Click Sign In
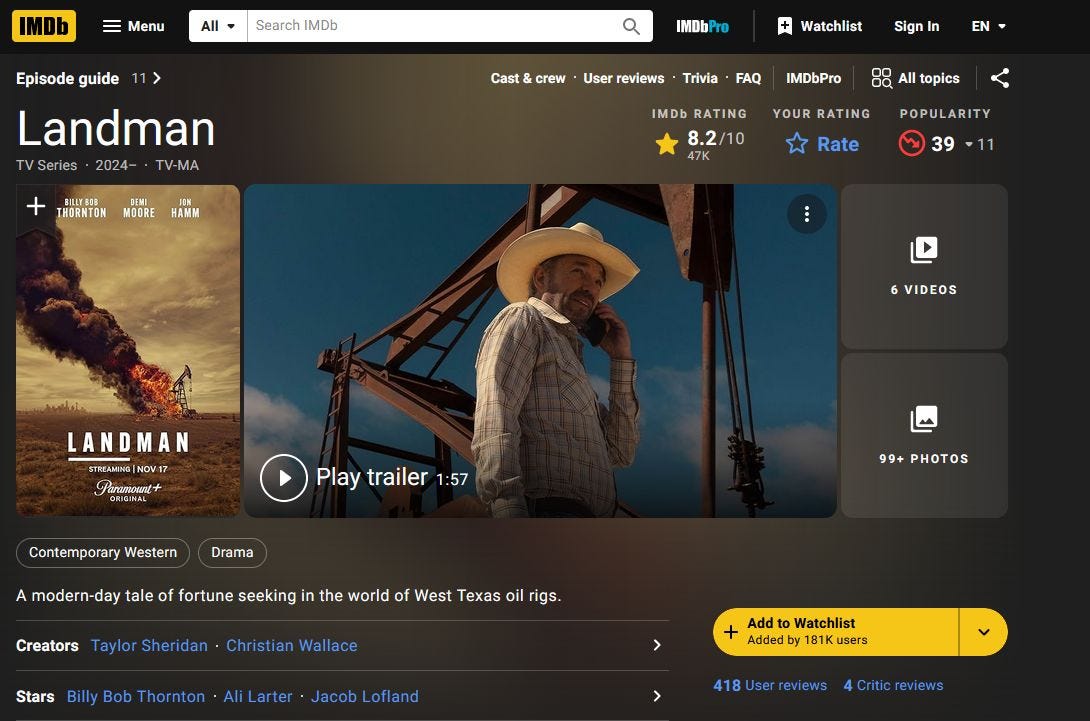1090x721 pixels. 916,26
